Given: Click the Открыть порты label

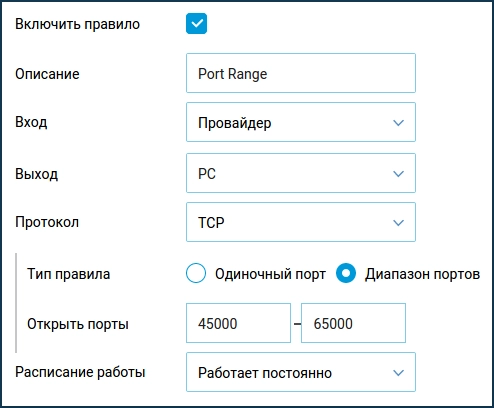Looking at the screenshot, I should click(78, 324).
